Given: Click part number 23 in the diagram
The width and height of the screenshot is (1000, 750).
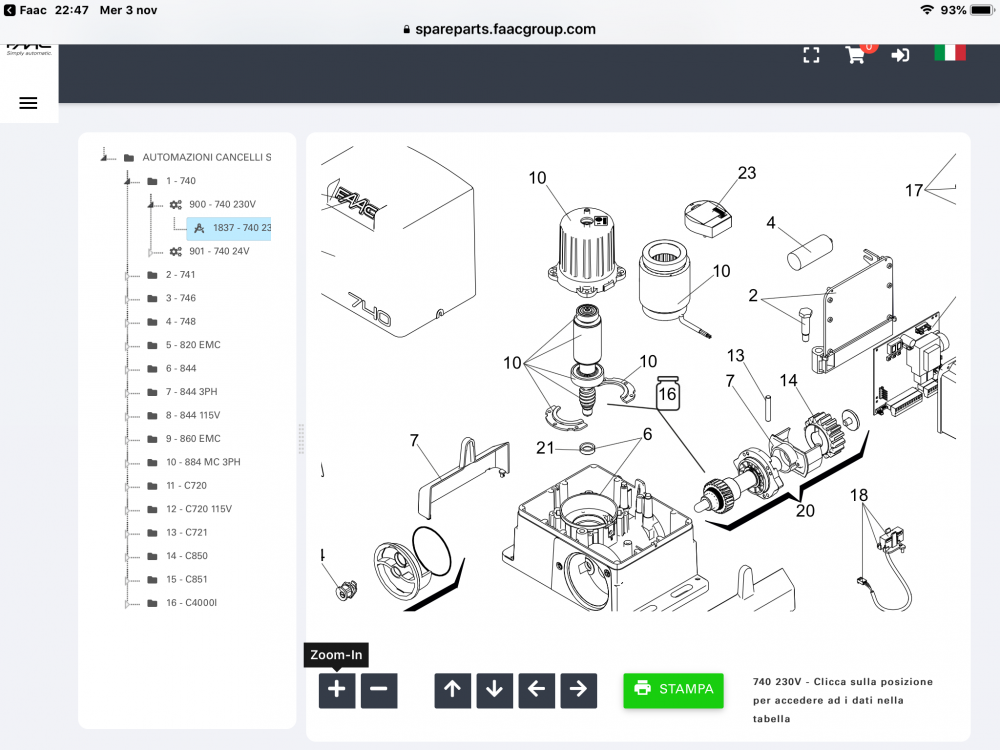Looking at the screenshot, I should click(747, 173).
